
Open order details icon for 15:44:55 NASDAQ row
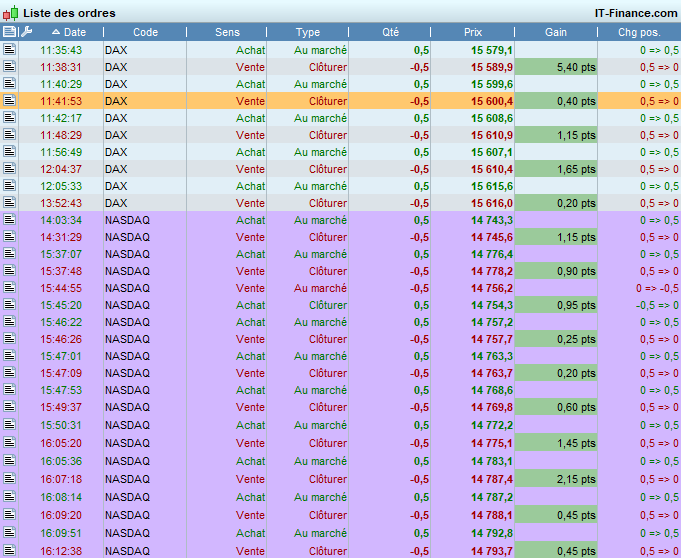9,287
